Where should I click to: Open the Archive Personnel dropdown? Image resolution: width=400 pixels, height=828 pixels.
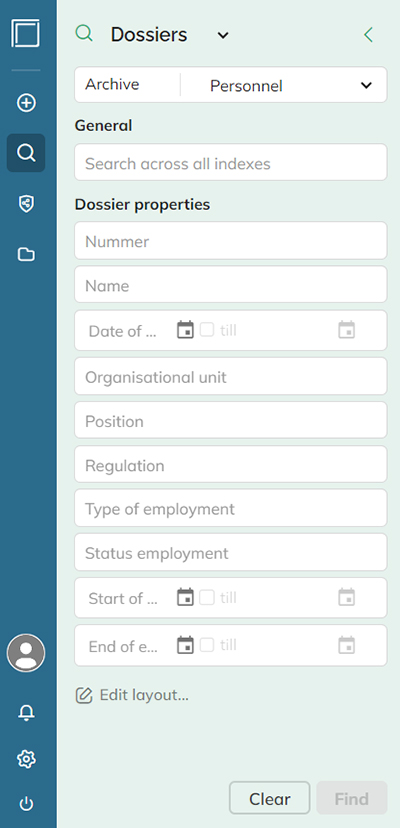click(x=231, y=84)
